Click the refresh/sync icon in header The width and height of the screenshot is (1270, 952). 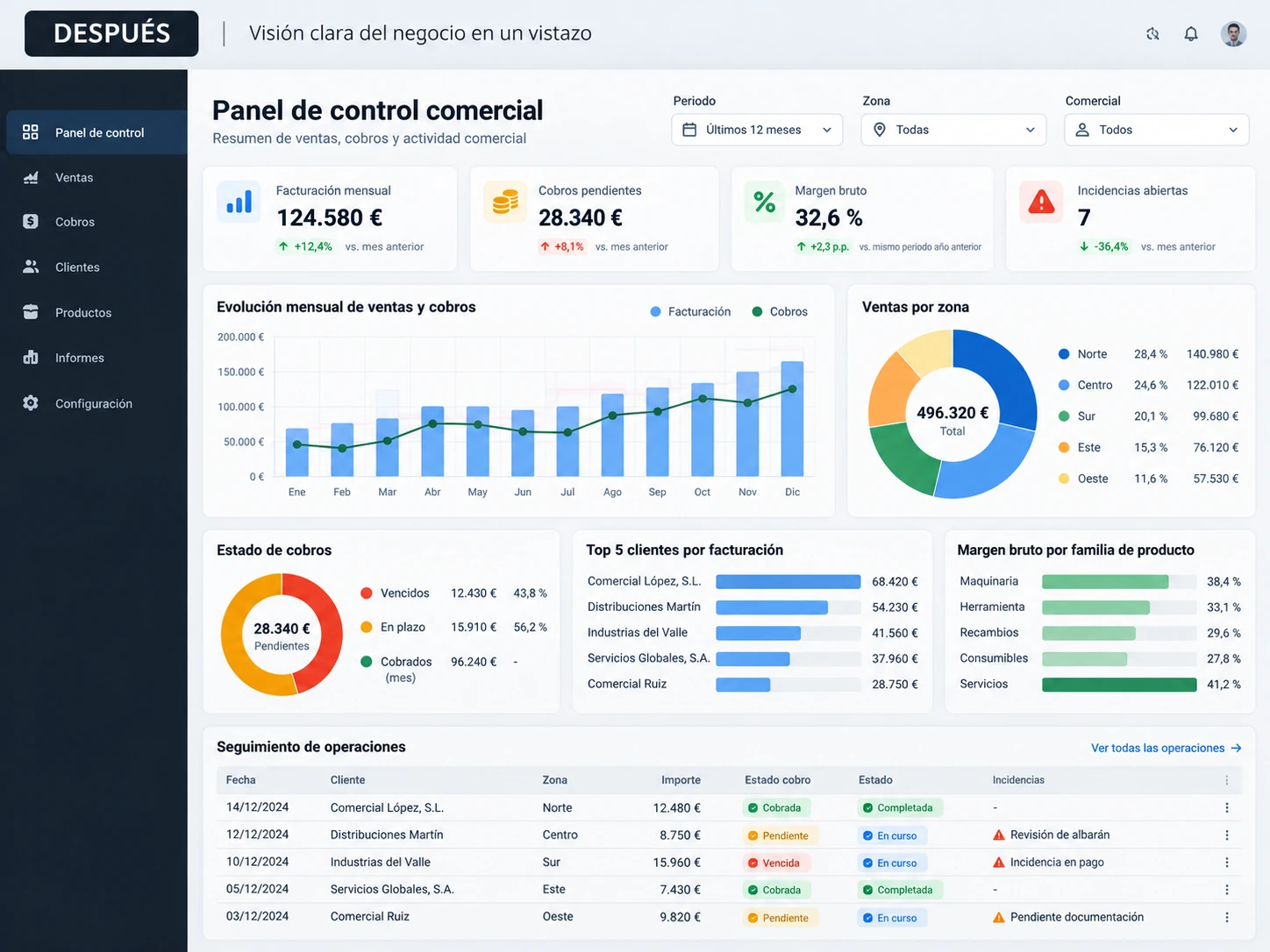tap(1152, 34)
